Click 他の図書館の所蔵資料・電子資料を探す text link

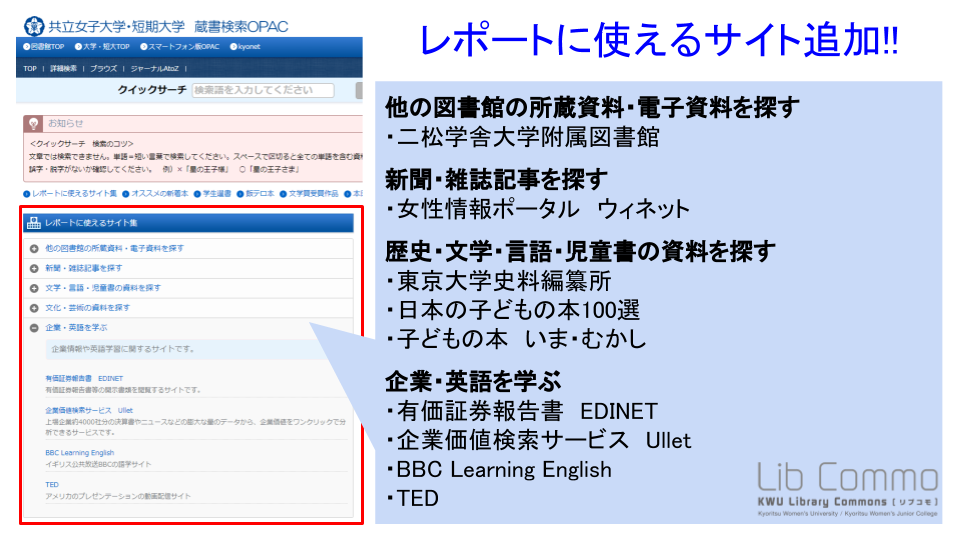pos(114,249)
